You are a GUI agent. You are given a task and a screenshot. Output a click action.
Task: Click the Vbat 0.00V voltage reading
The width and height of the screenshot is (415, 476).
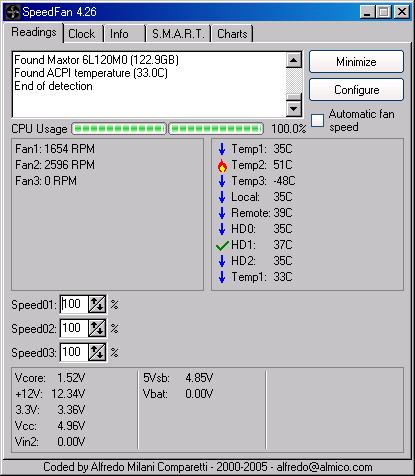(178, 394)
